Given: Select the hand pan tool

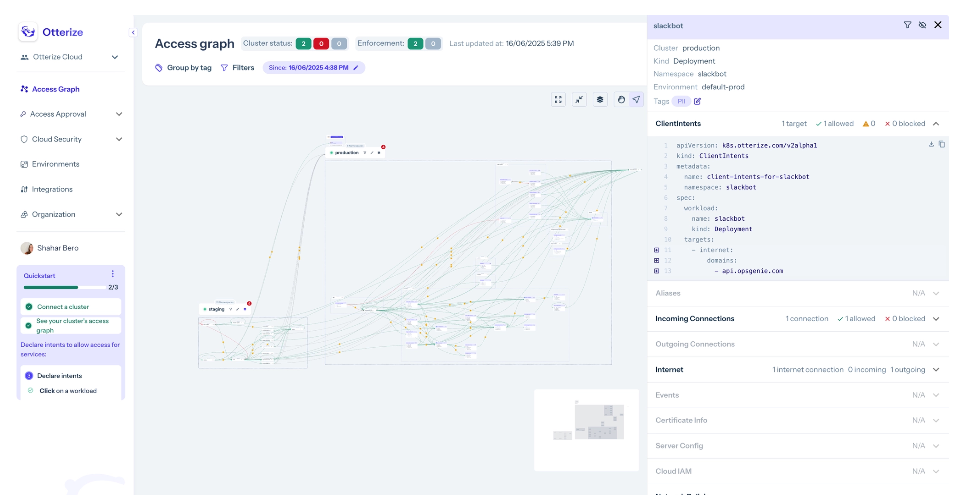Looking at the screenshot, I should pos(621,99).
